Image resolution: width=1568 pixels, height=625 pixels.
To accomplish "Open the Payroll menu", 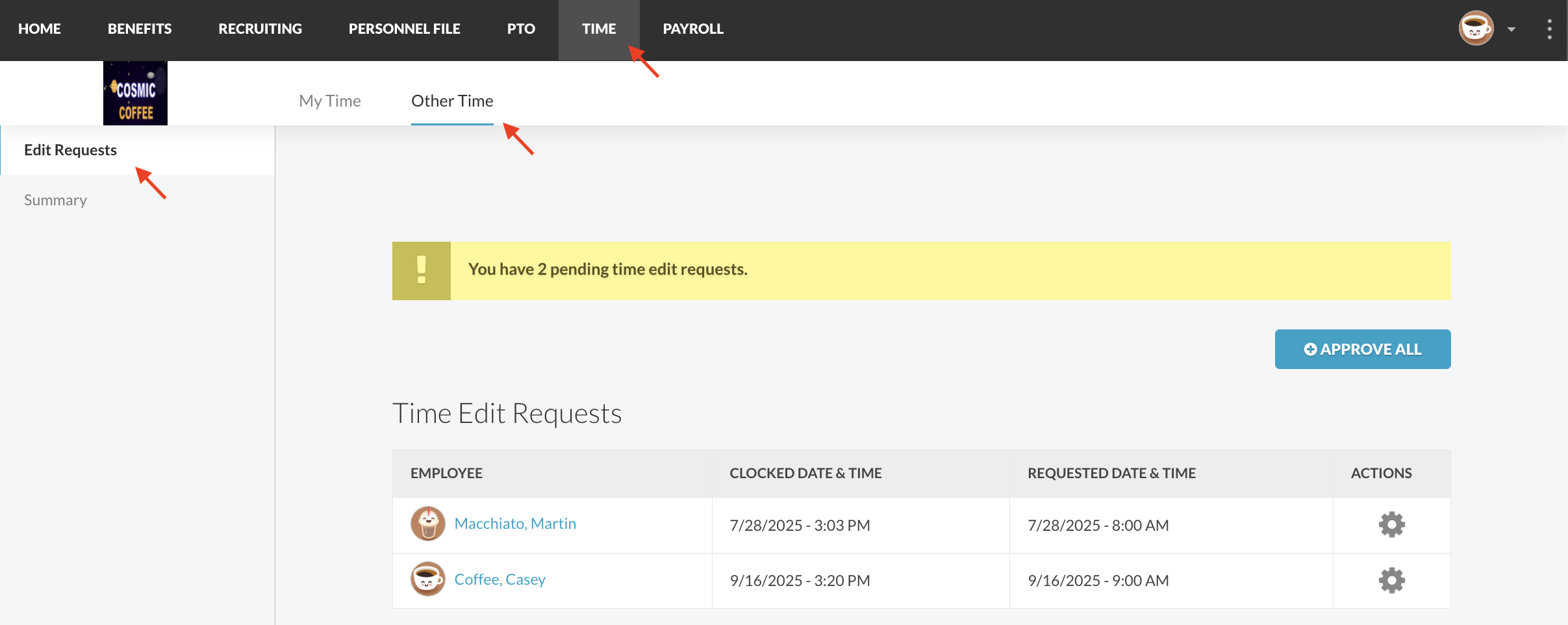I will coord(692,29).
